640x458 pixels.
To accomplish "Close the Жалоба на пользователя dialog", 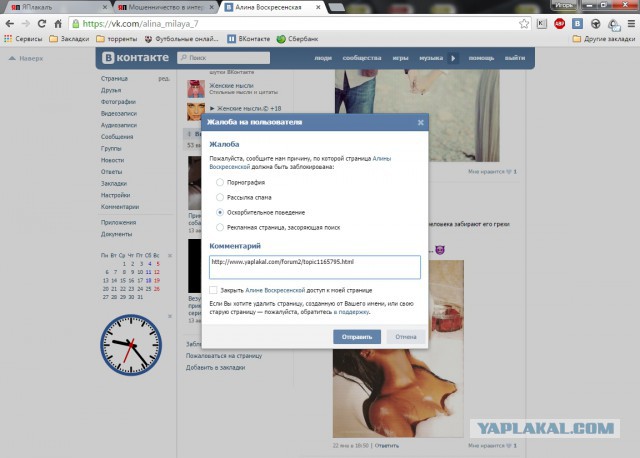I will (420, 122).
